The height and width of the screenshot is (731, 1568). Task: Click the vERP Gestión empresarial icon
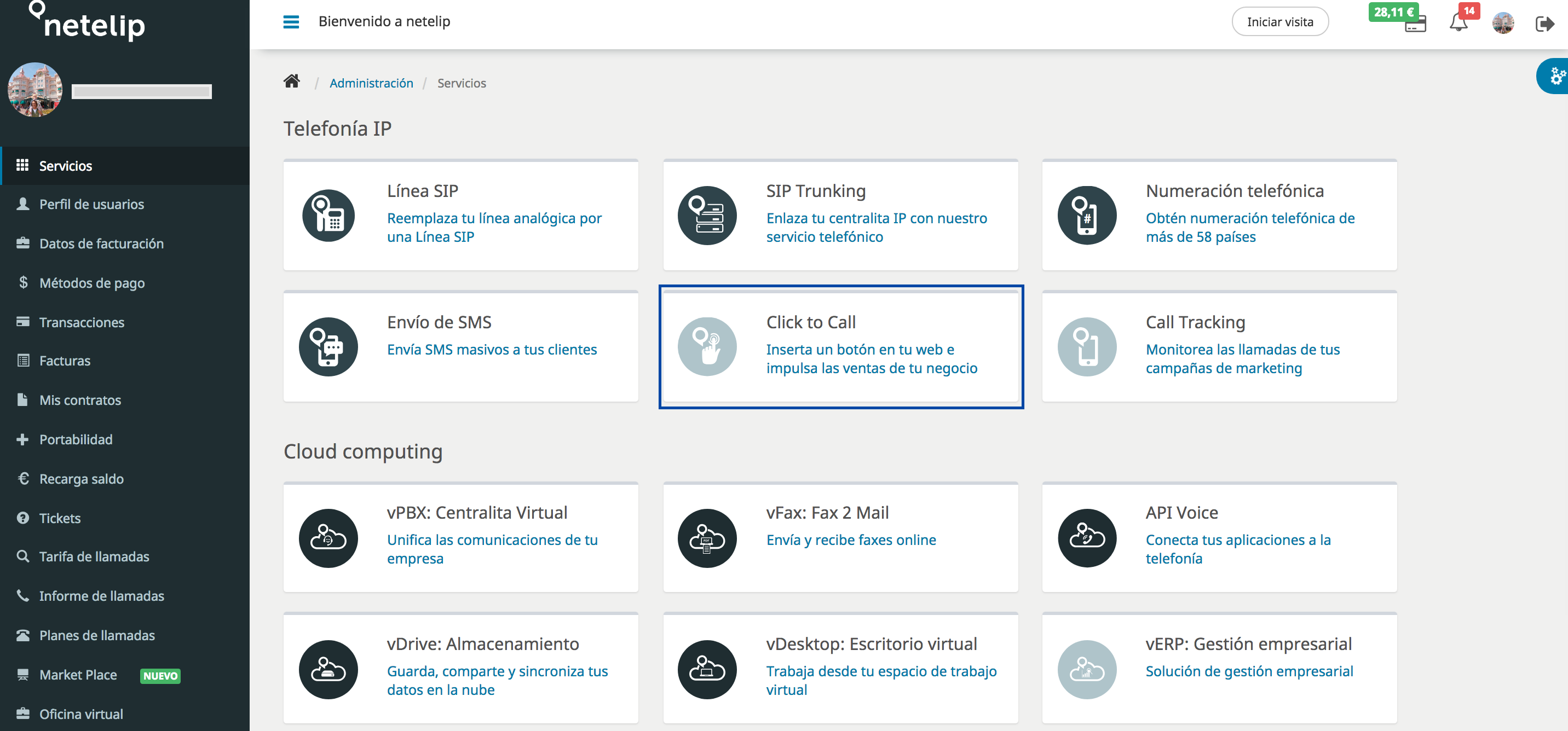point(1087,670)
